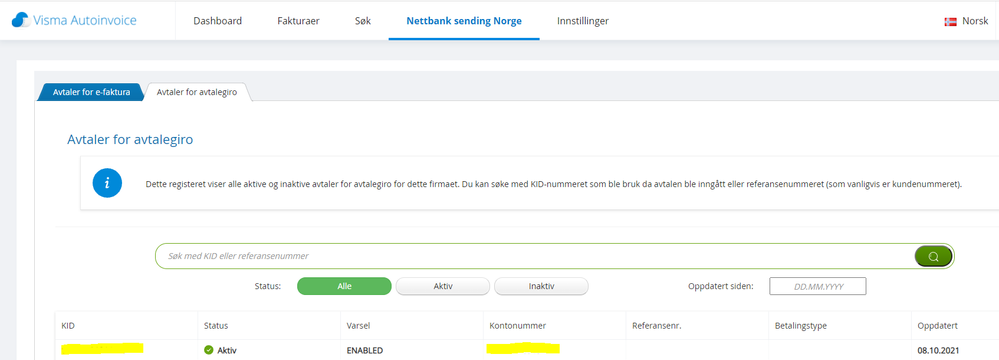Filter by Aktiv status
Screen dimensions: 999x360
tap(443, 286)
